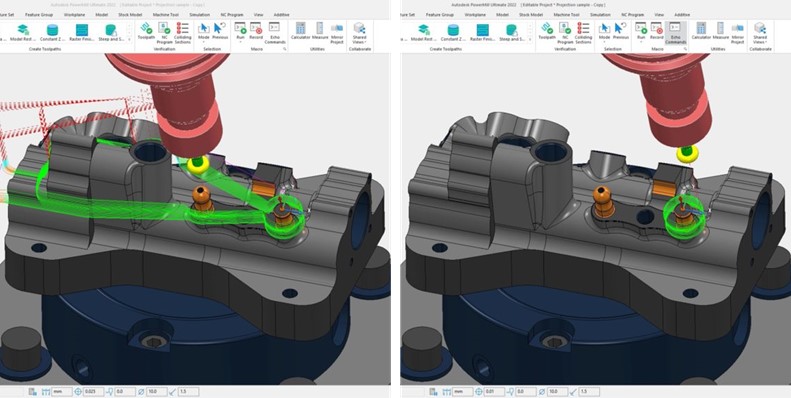The width and height of the screenshot is (791, 398).
Task: Pick Raster Finishing toolpath in right window
Action: tap(482, 32)
